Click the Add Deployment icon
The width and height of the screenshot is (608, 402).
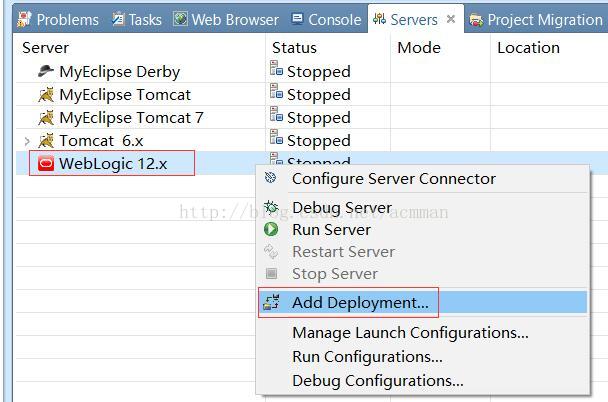271,302
